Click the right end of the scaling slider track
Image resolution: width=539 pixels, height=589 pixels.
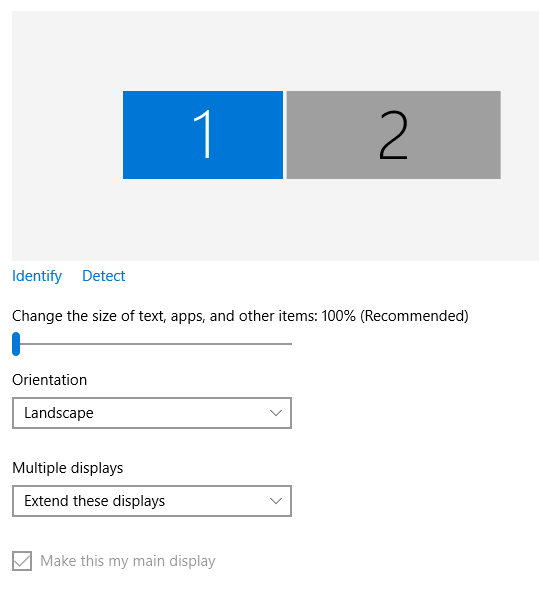(x=289, y=344)
